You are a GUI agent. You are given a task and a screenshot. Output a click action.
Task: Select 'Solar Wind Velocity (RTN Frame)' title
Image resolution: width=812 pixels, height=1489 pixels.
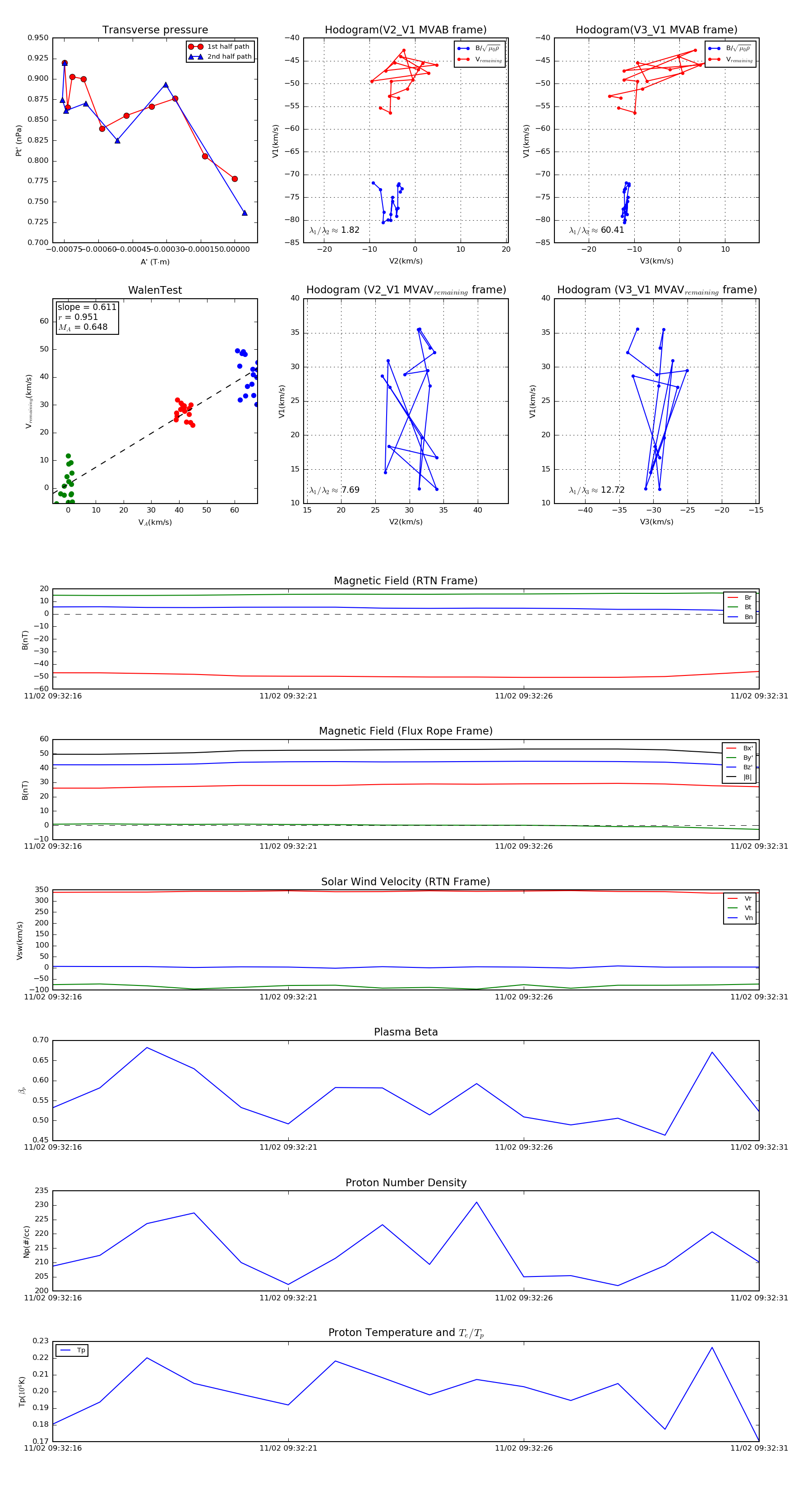click(x=406, y=882)
